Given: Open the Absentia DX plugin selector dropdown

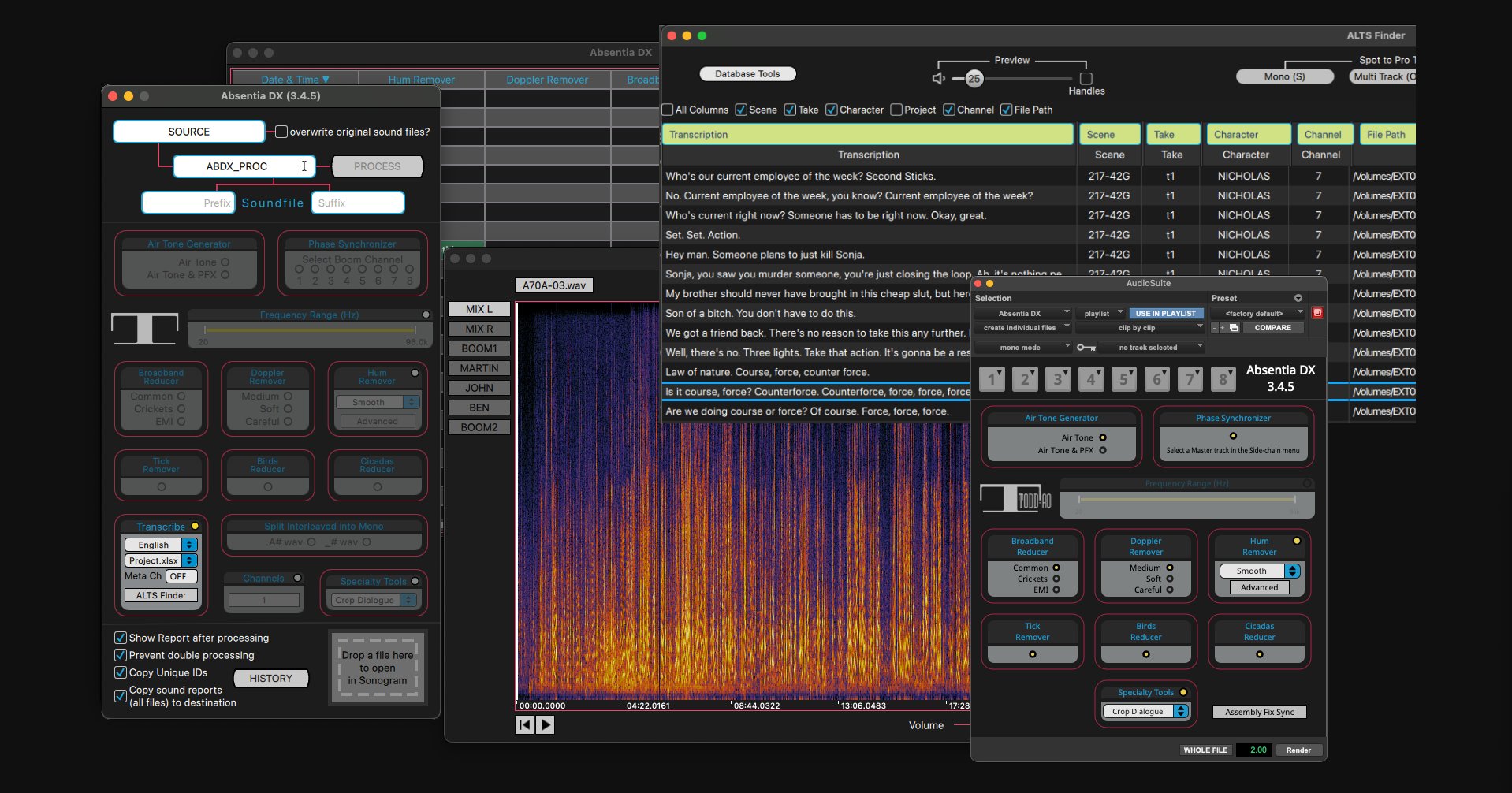Looking at the screenshot, I should [x=1022, y=313].
